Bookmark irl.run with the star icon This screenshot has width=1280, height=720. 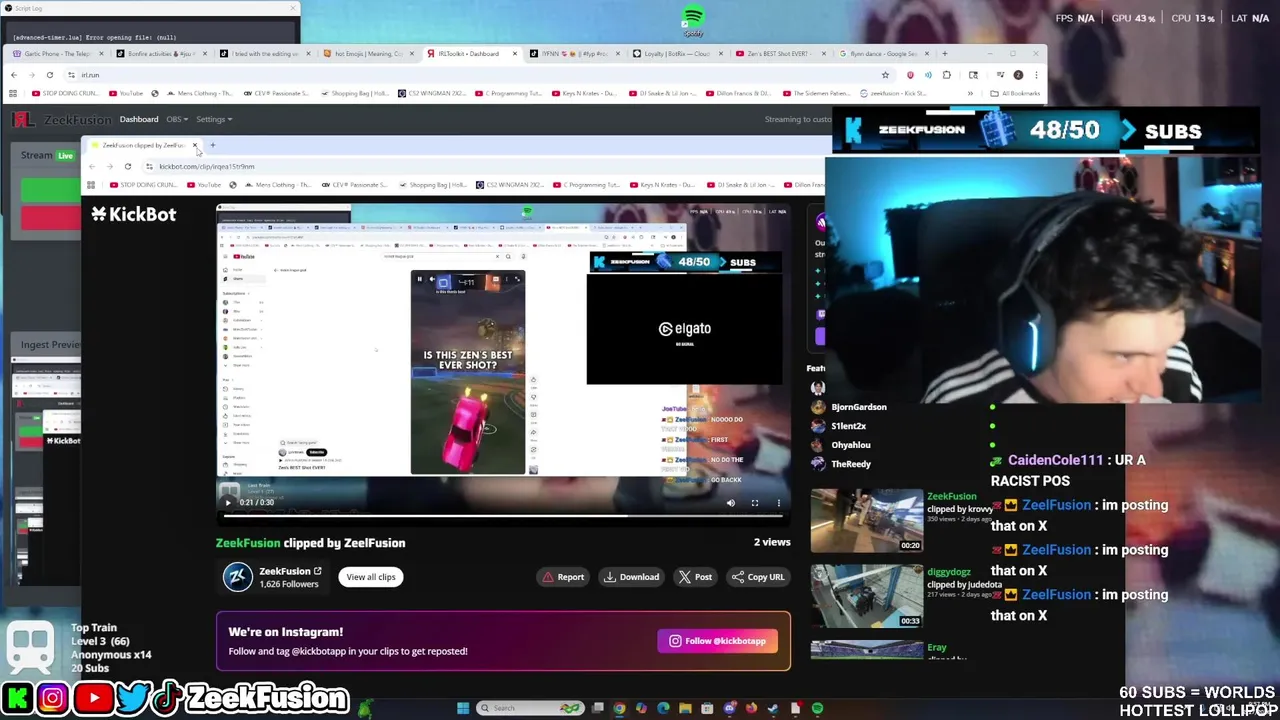click(x=885, y=75)
